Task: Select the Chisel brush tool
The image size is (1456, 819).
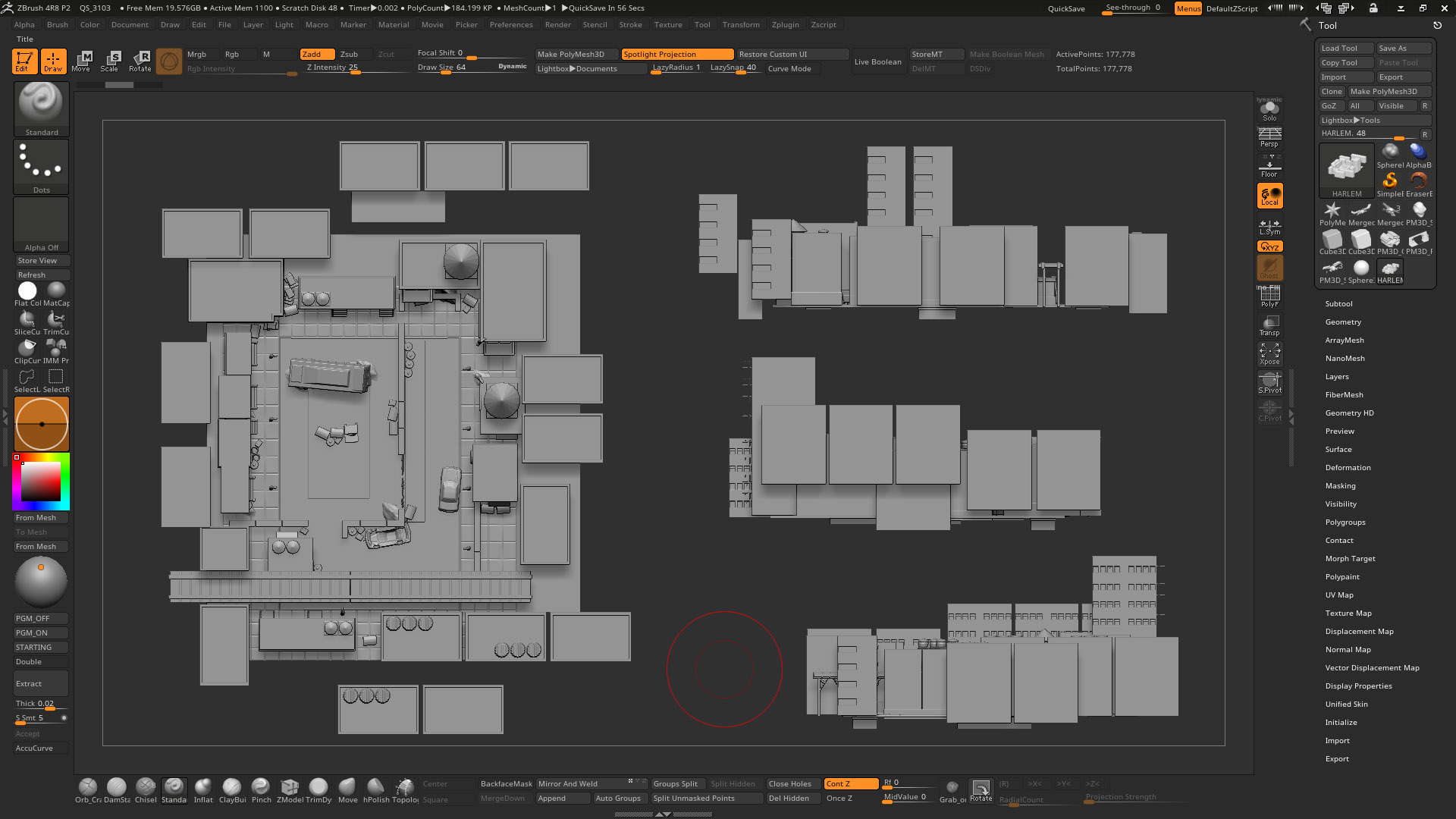Action: tap(145, 789)
